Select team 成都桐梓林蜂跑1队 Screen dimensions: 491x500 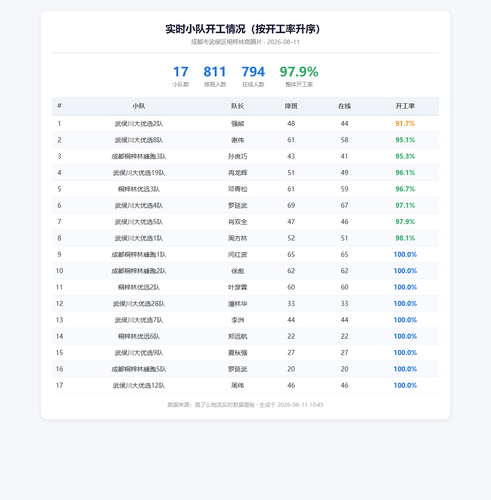click(139, 255)
